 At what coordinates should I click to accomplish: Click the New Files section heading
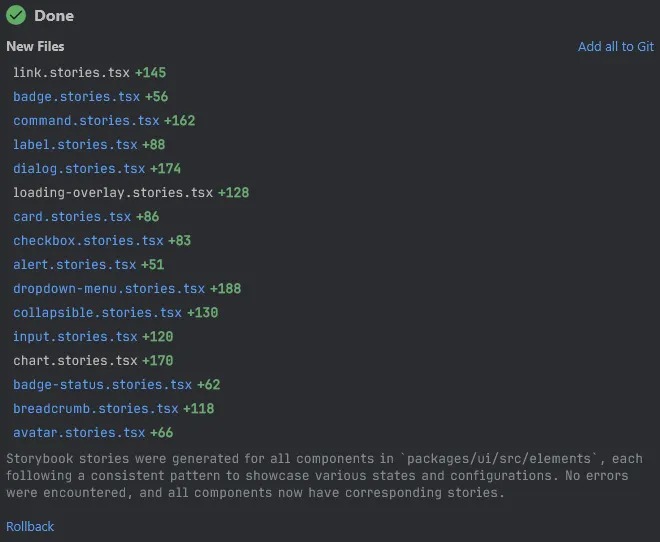pyautogui.click(x=35, y=47)
